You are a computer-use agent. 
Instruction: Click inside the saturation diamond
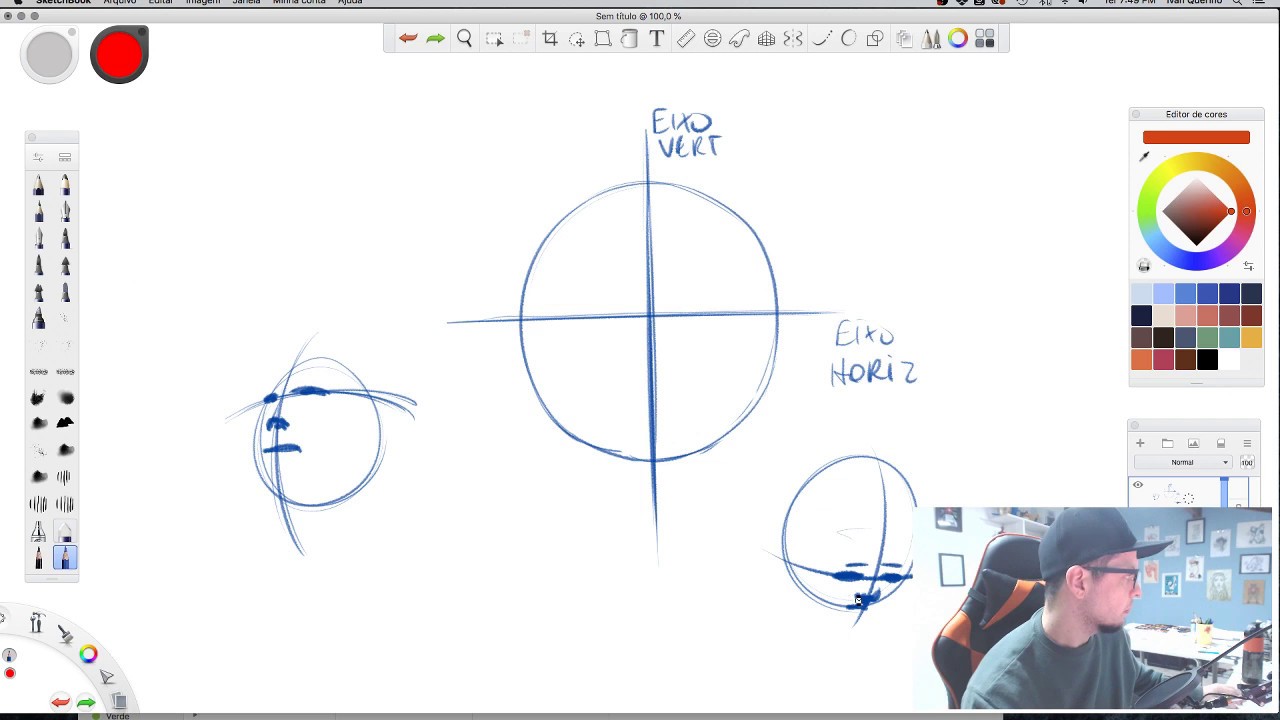[1196, 212]
